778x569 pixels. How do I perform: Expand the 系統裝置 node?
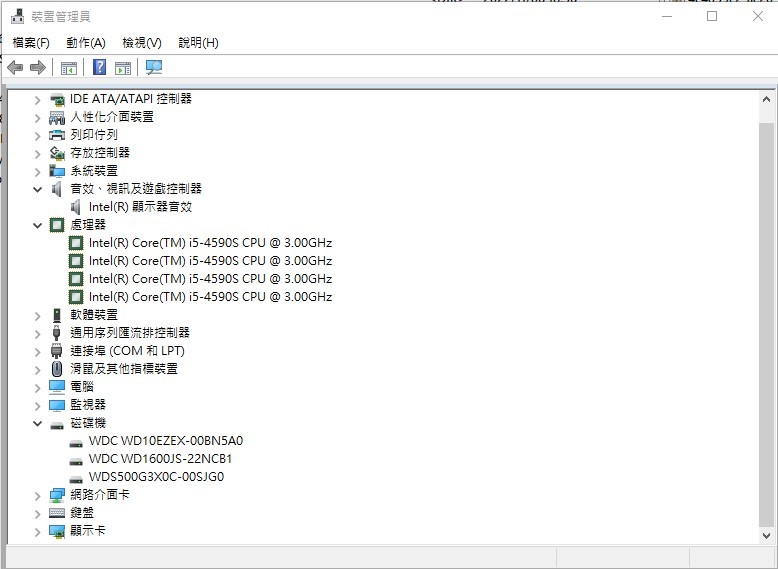click(38, 172)
